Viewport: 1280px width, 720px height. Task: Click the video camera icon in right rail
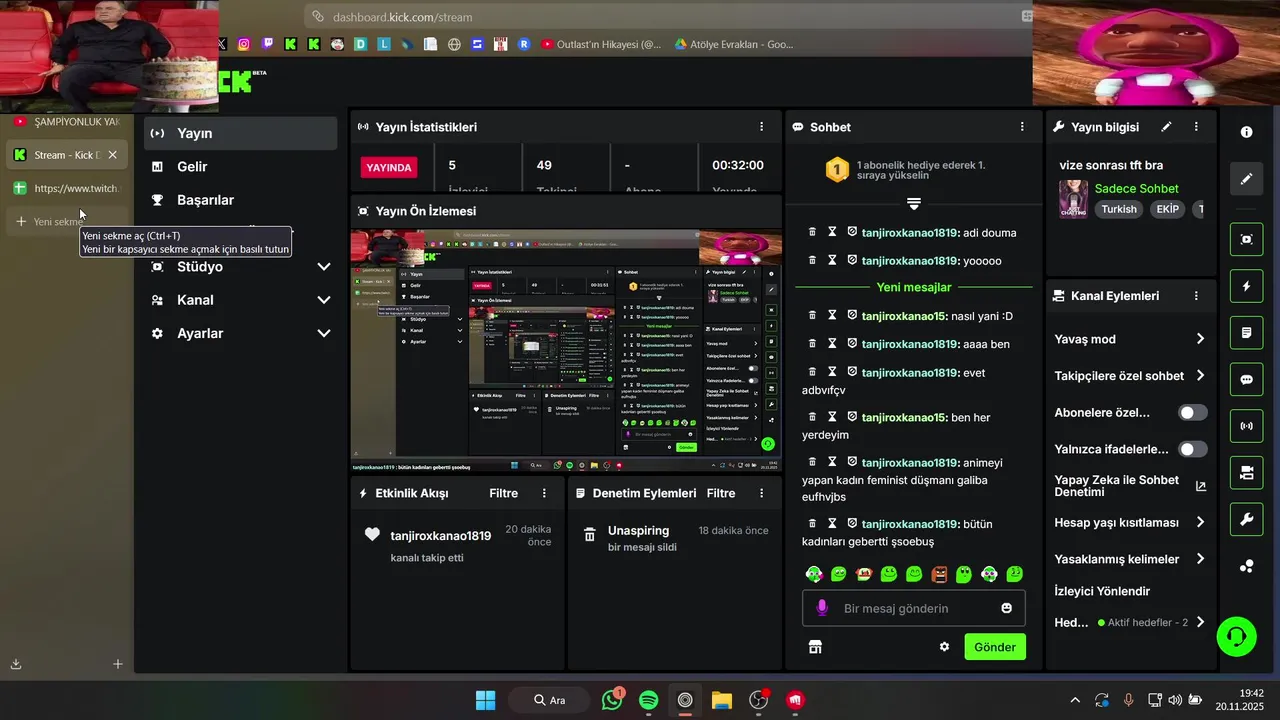[x=1246, y=473]
